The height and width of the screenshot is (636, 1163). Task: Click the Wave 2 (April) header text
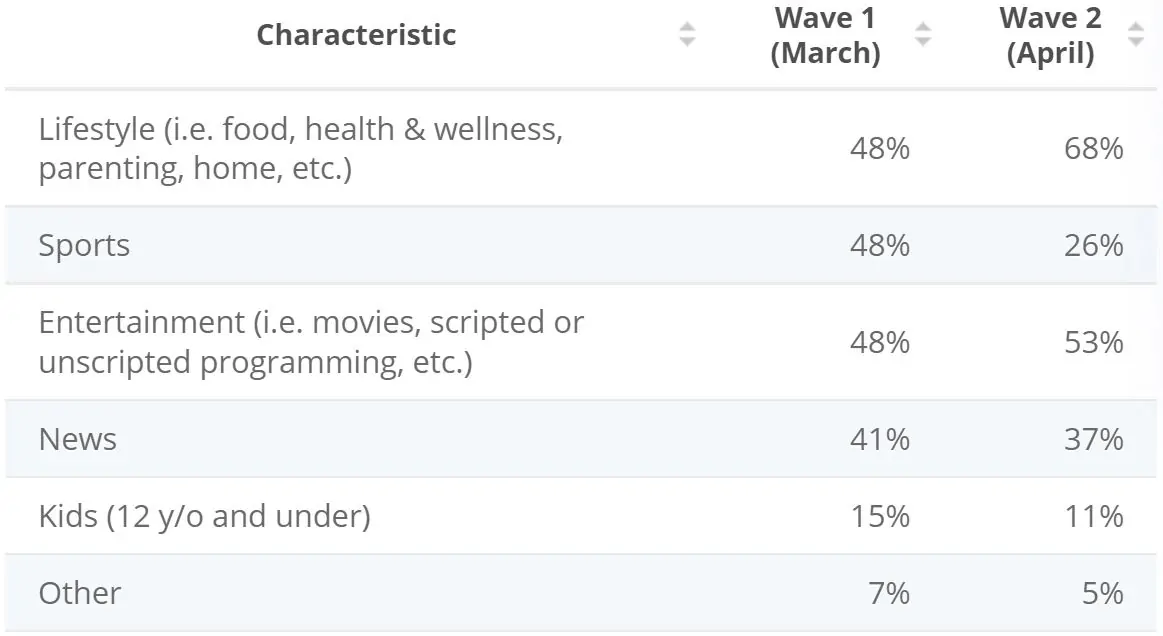pyautogui.click(x=1049, y=35)
